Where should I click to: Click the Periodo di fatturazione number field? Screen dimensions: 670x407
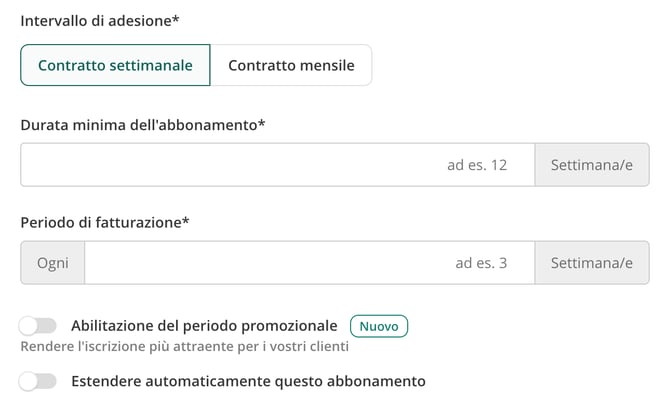tap(310, 263)
